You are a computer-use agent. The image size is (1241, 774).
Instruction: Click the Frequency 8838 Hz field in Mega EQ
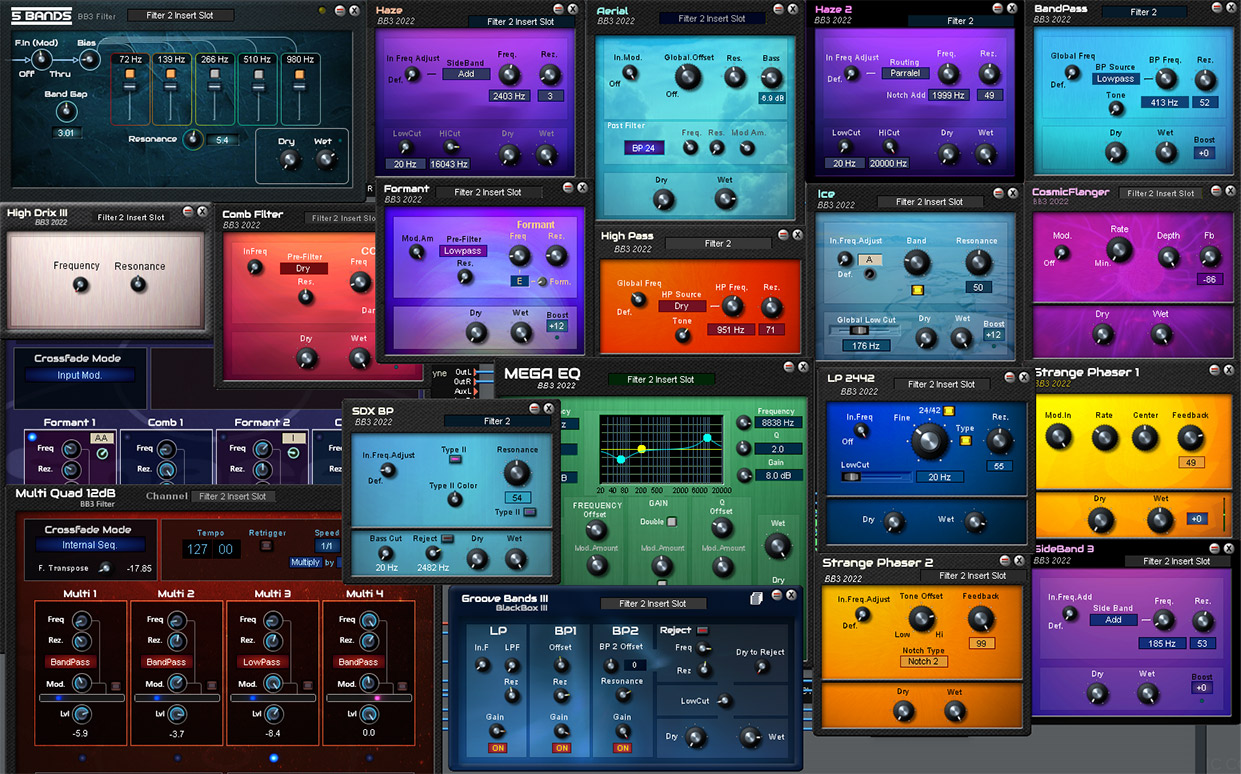776,424
